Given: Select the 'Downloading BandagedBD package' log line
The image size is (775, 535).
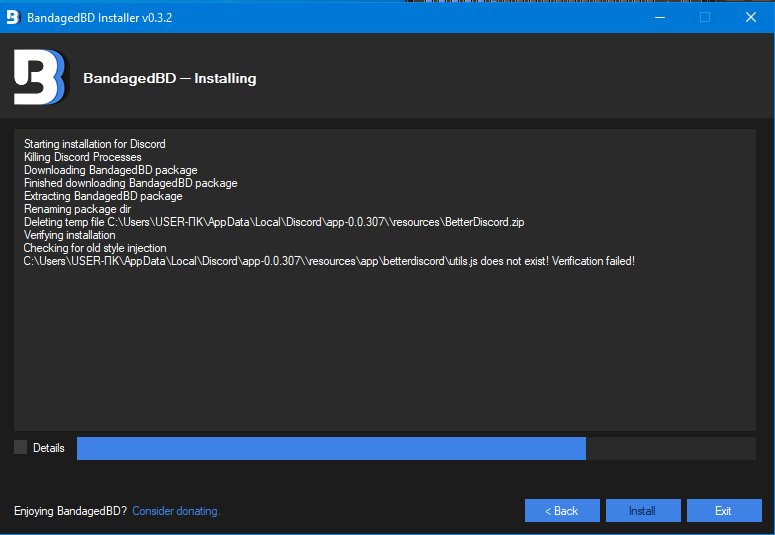Looking at the screenshot, I should (111, 170).
